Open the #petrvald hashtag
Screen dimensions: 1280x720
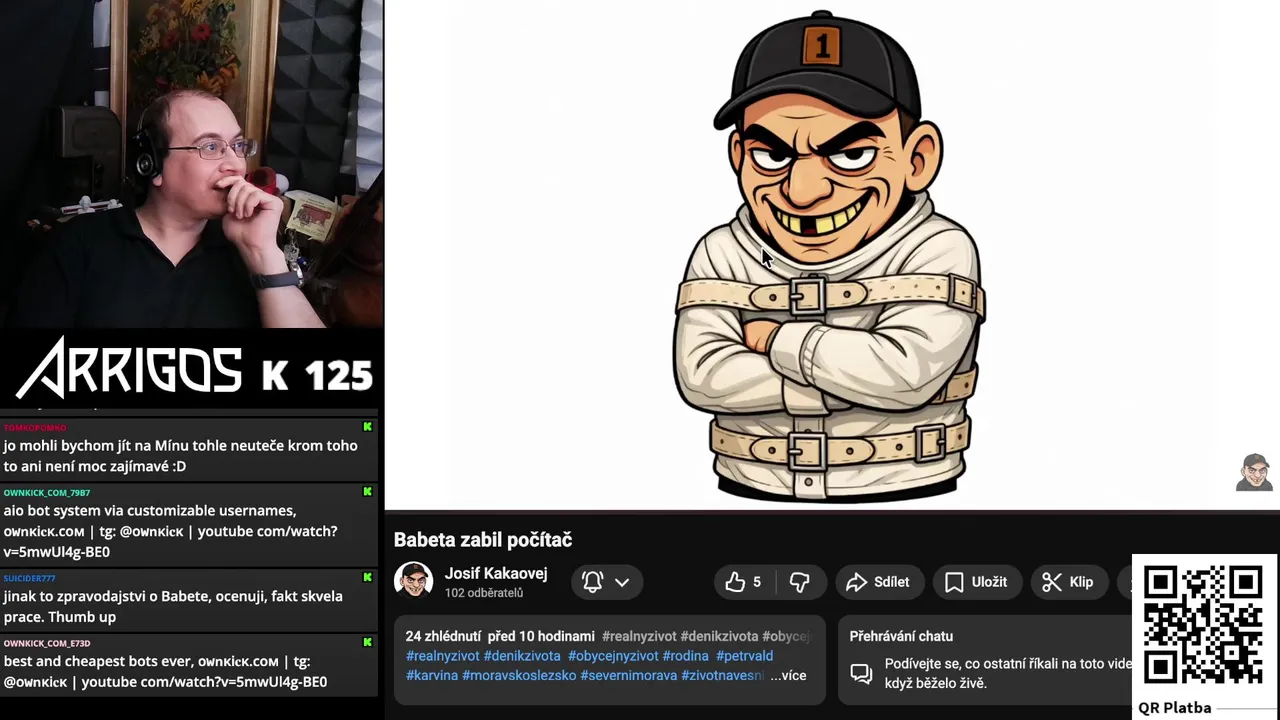pyautogui.click(x=744, y=656)
